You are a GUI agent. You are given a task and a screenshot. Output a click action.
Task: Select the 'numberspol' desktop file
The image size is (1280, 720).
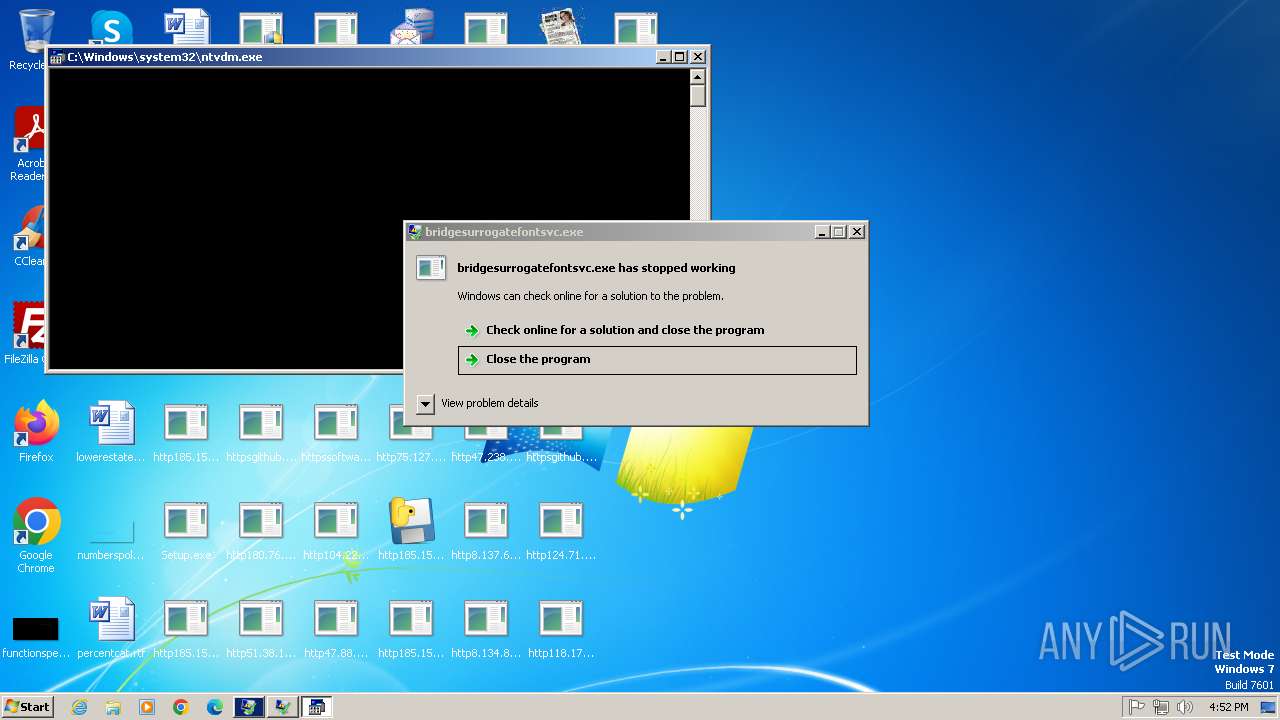coord(111,536)
